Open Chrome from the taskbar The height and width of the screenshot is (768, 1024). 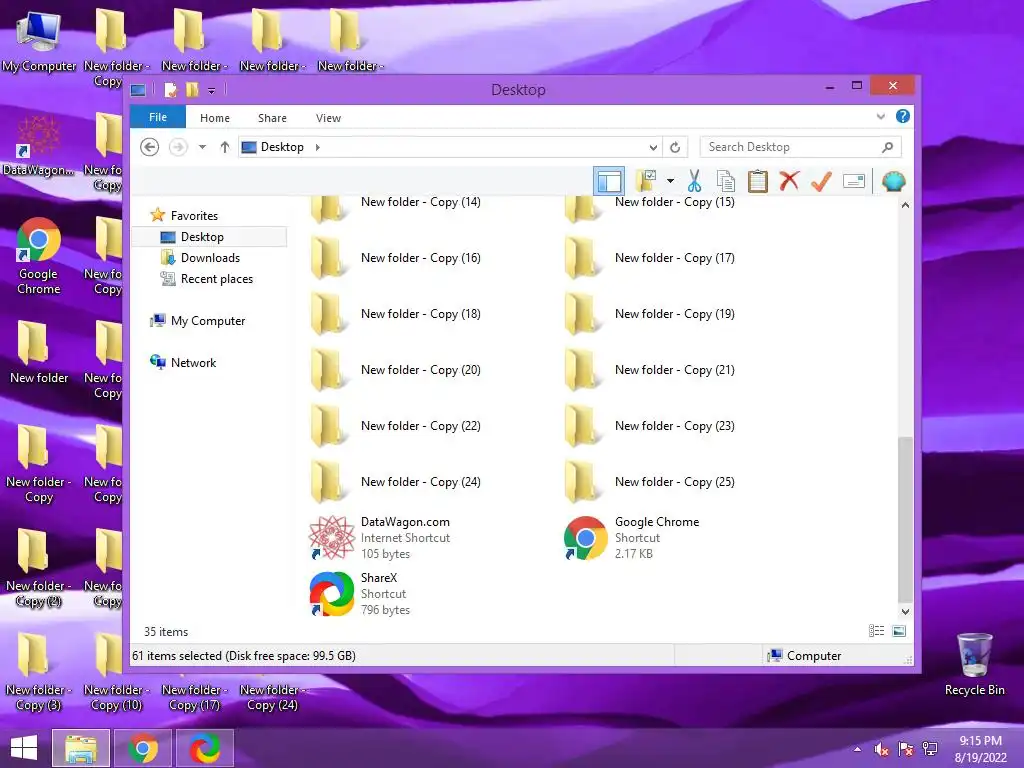[x=143, y=748]
